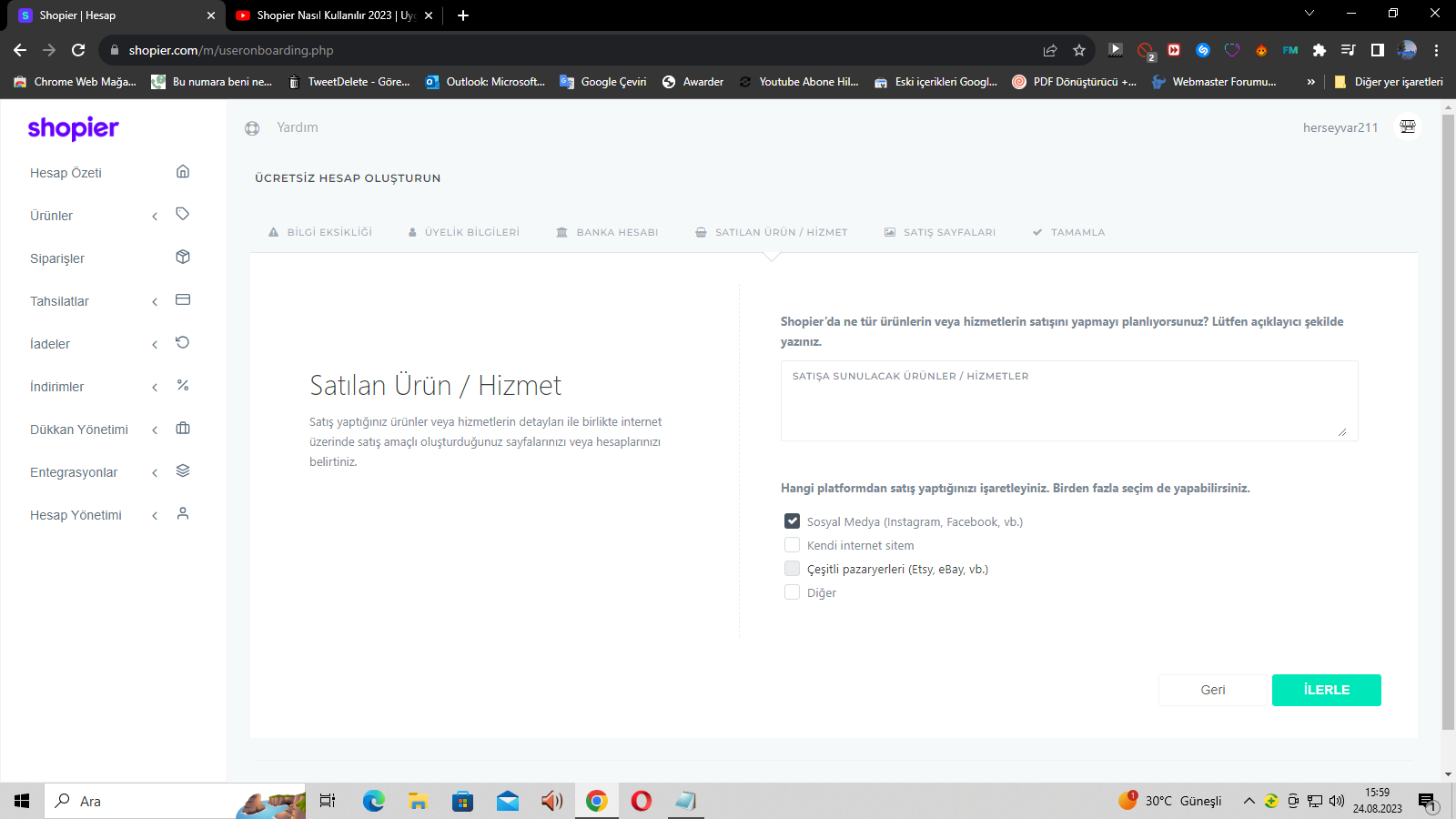The width and height of the screenshot is (1456, 819).
Task: Open the tab search dropdown arrow
Action: (1309, 14)
